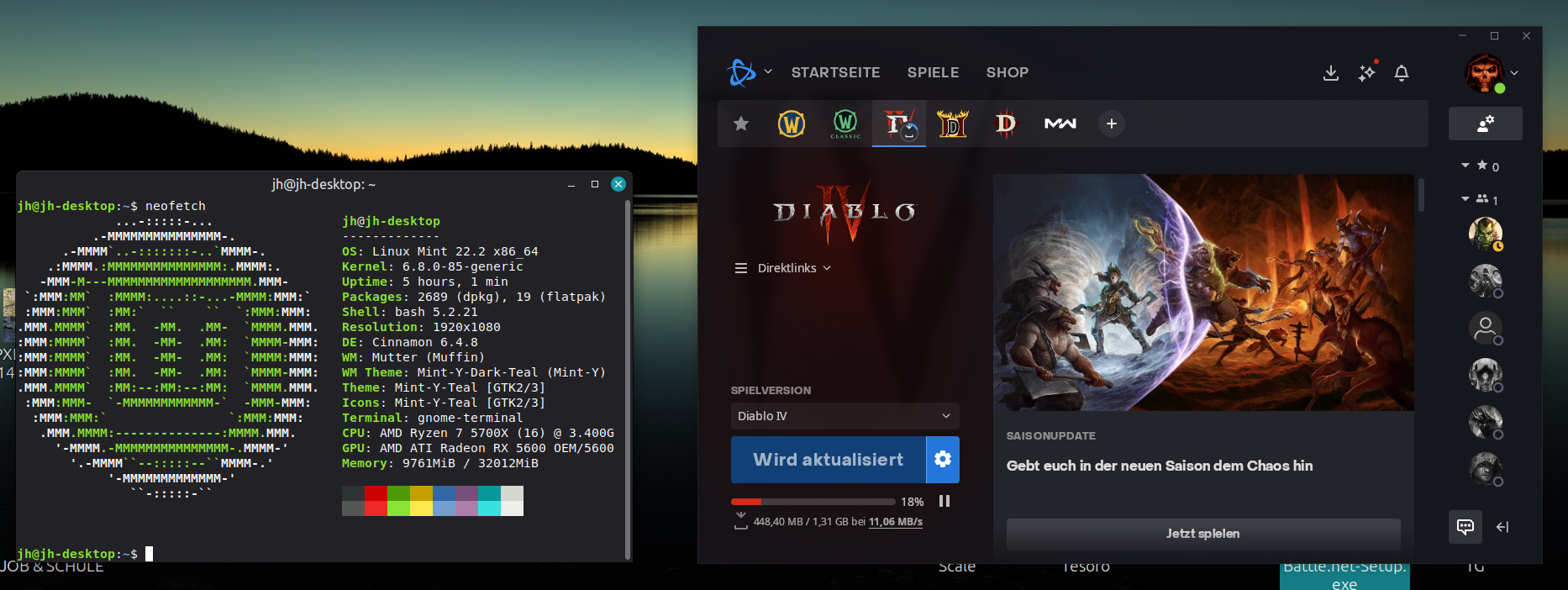Click the SPIELVERSION label
The width and height of the screenshot is (1568, 590).
pyautogui.click(x=771, y=391)
